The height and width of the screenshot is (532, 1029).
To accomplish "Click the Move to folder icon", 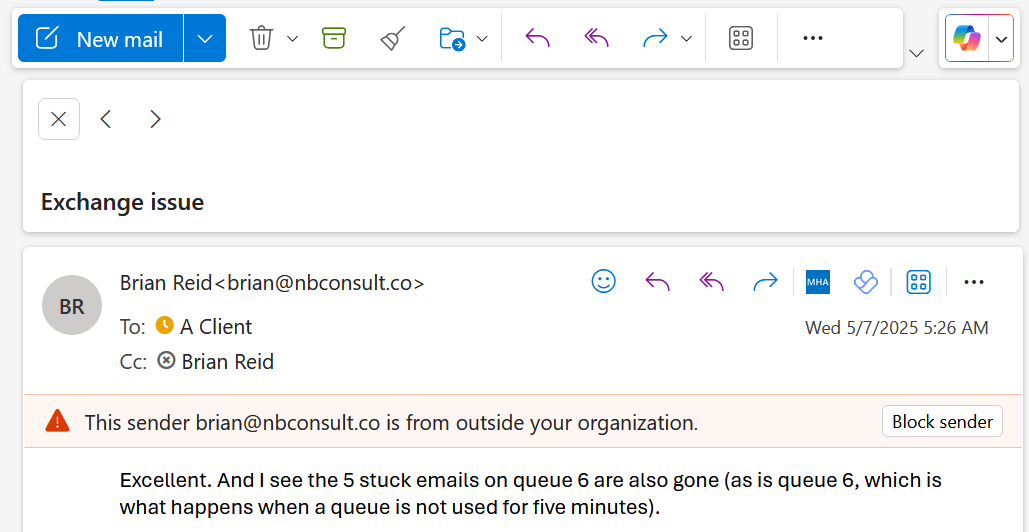I will [452, 38].
